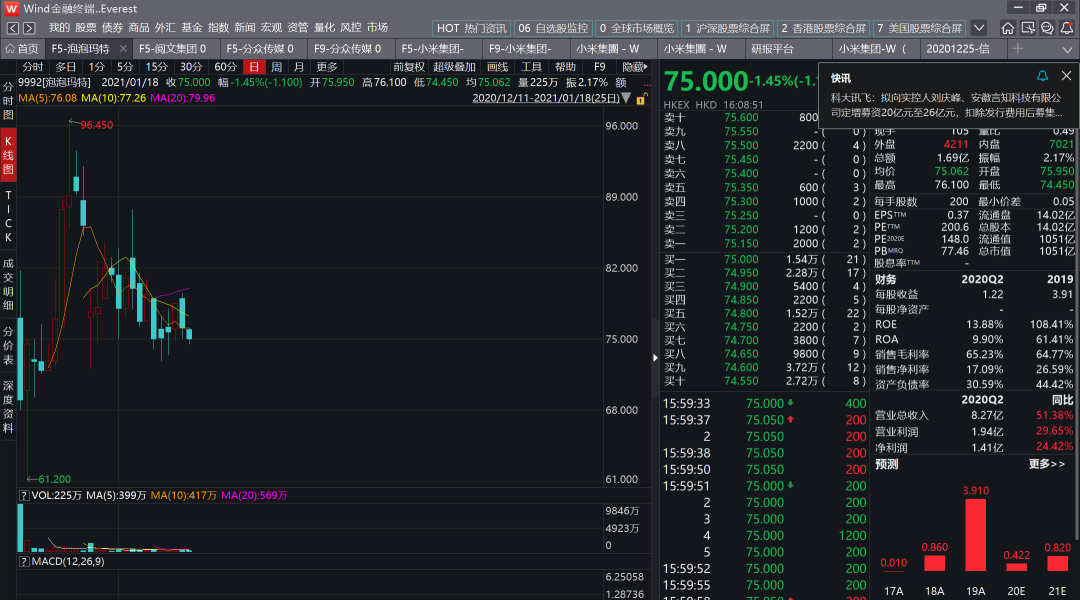1080x600 pixels.
Task: Subscribe via news flash bell icon
Action: [x=1042, y=76]
